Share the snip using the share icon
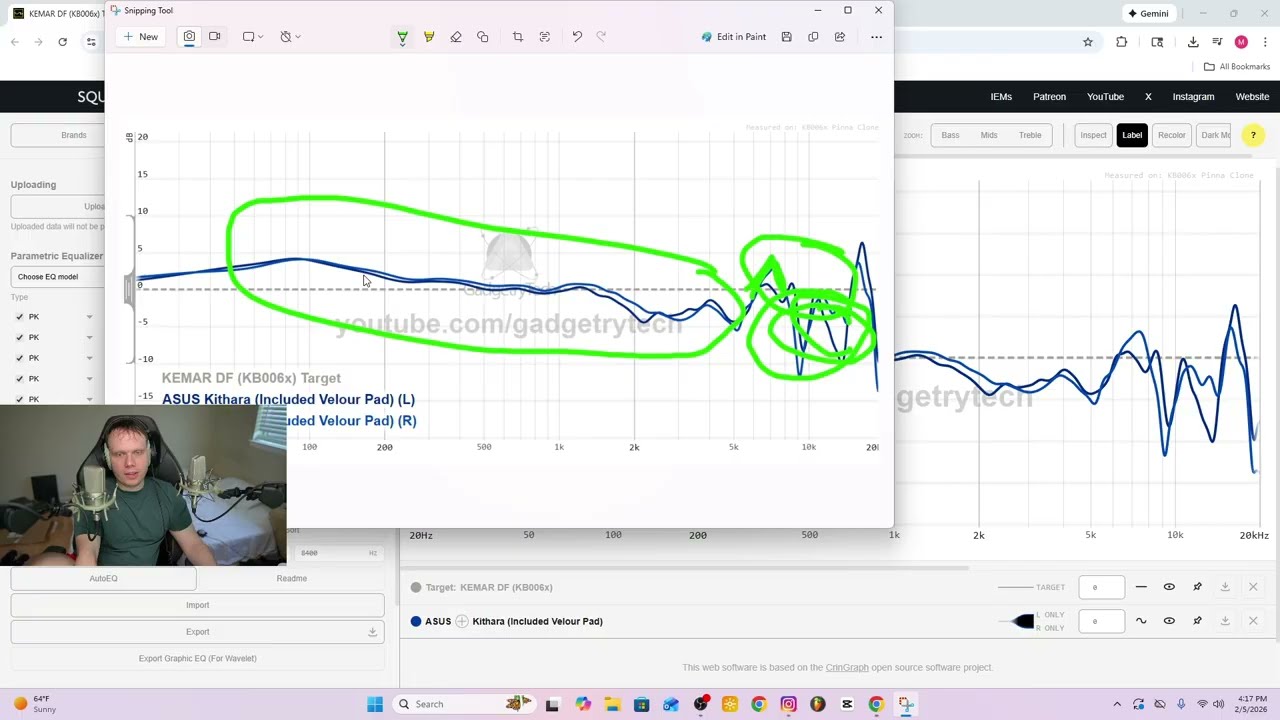This screenshot has height=720, width=1280. coord(840,36)
